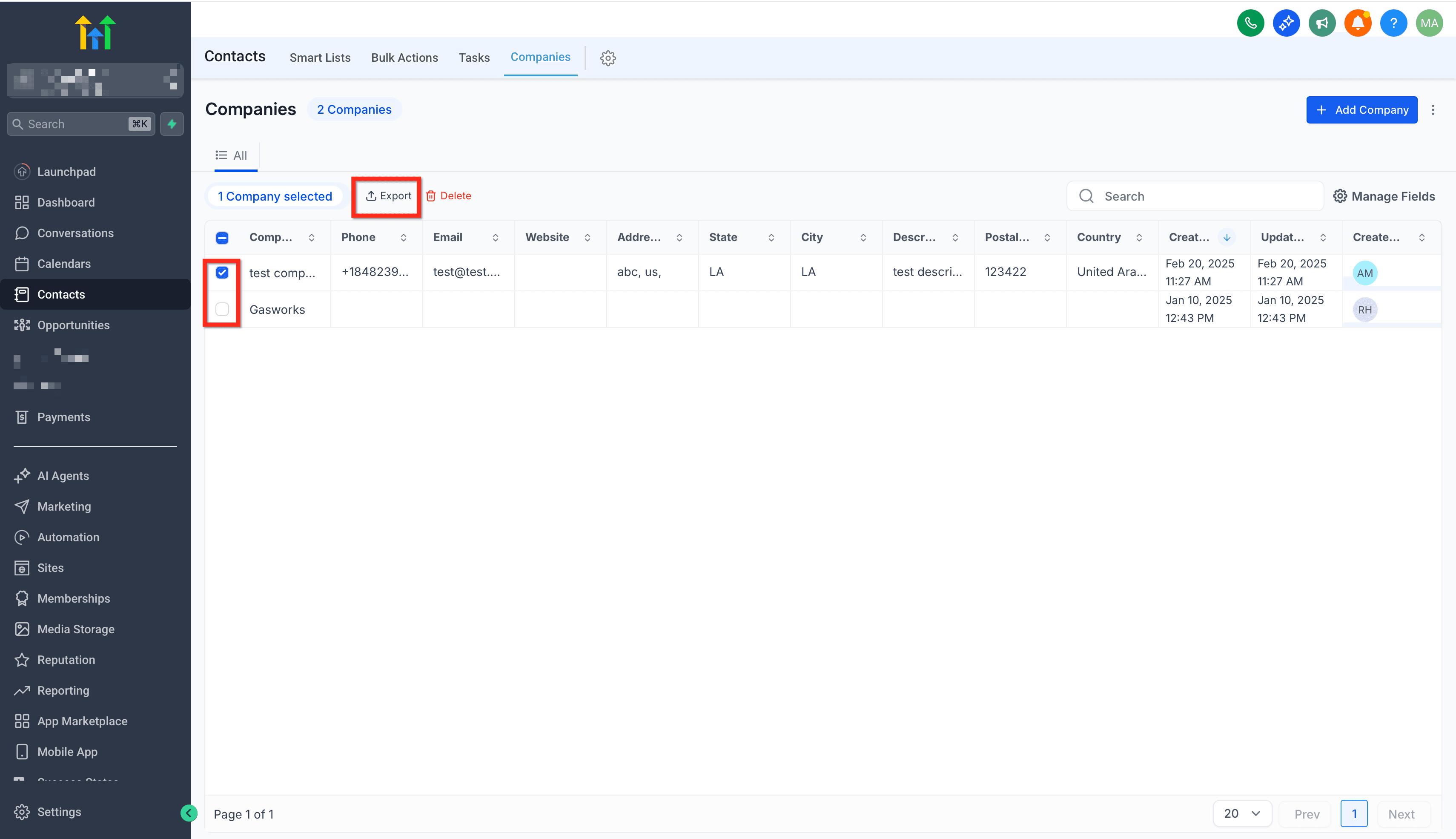Open the three-dot menu near Add Company
Screen dimensions: 1456x839
point(1433,109)
